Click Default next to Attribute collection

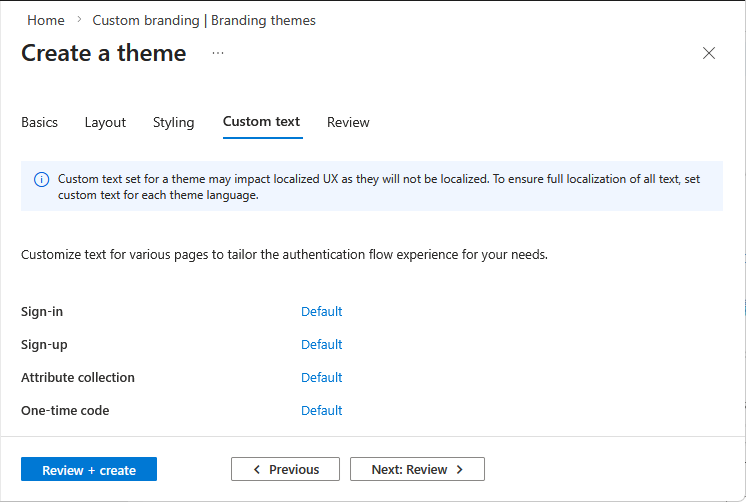(321, 377)
